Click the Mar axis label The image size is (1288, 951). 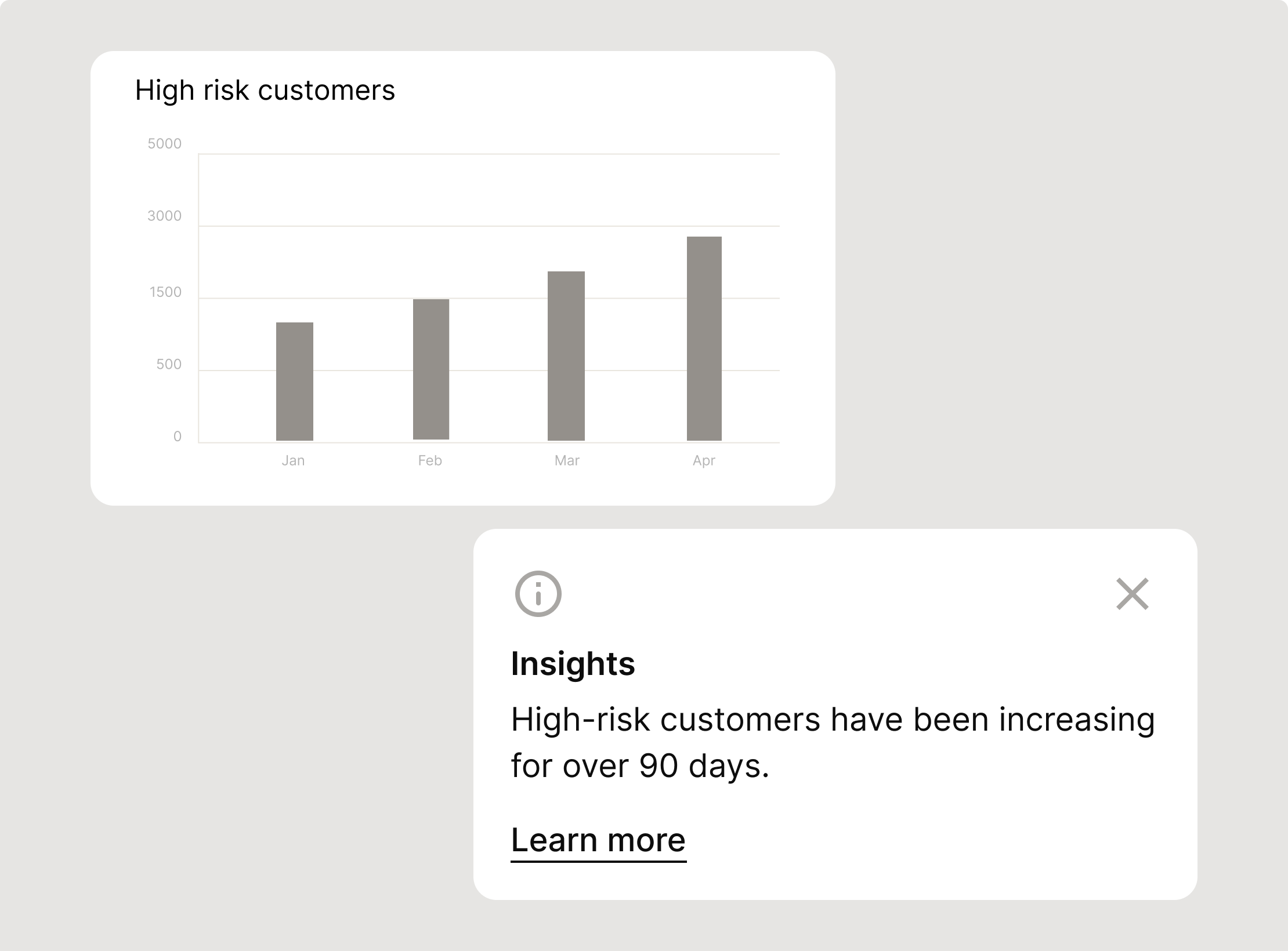(x=567, y=460)
